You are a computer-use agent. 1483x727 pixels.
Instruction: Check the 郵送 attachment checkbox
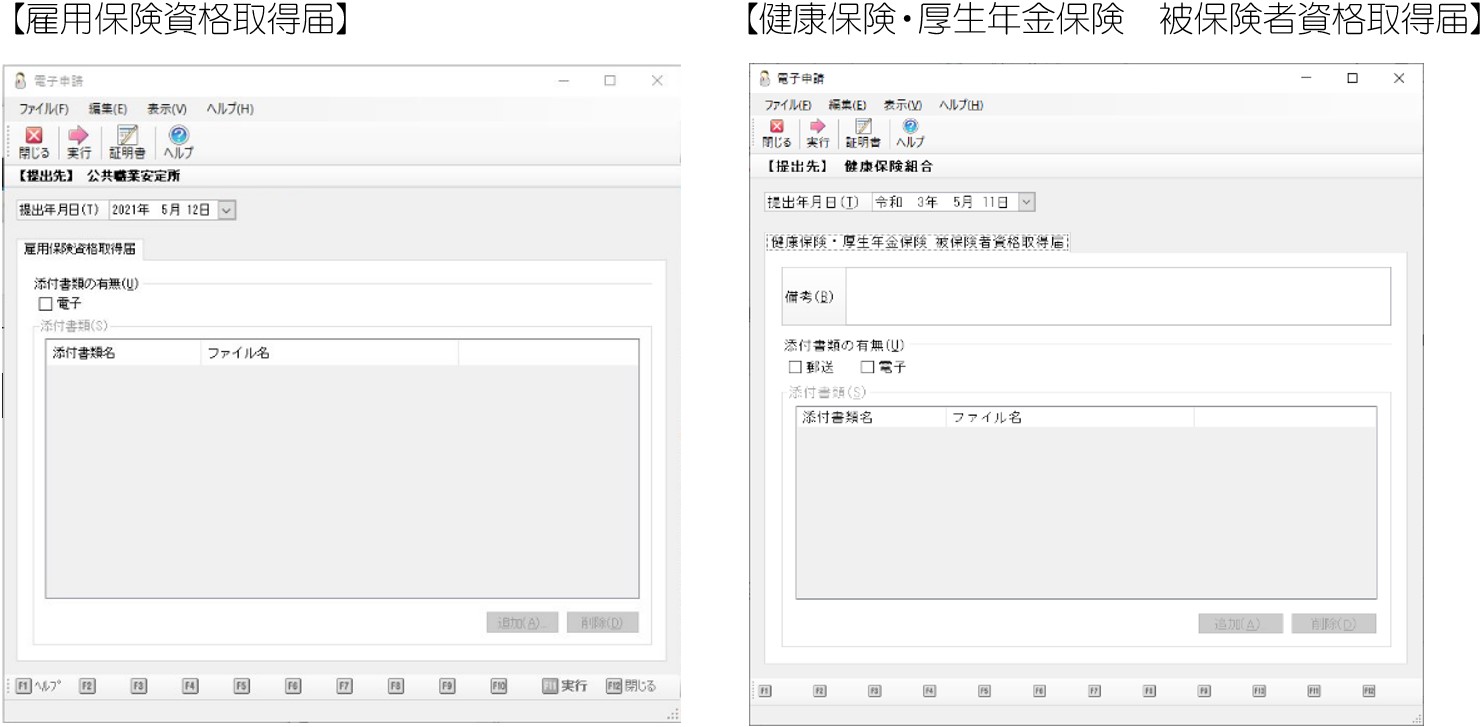pyautogui.click(x=796, y=368)
